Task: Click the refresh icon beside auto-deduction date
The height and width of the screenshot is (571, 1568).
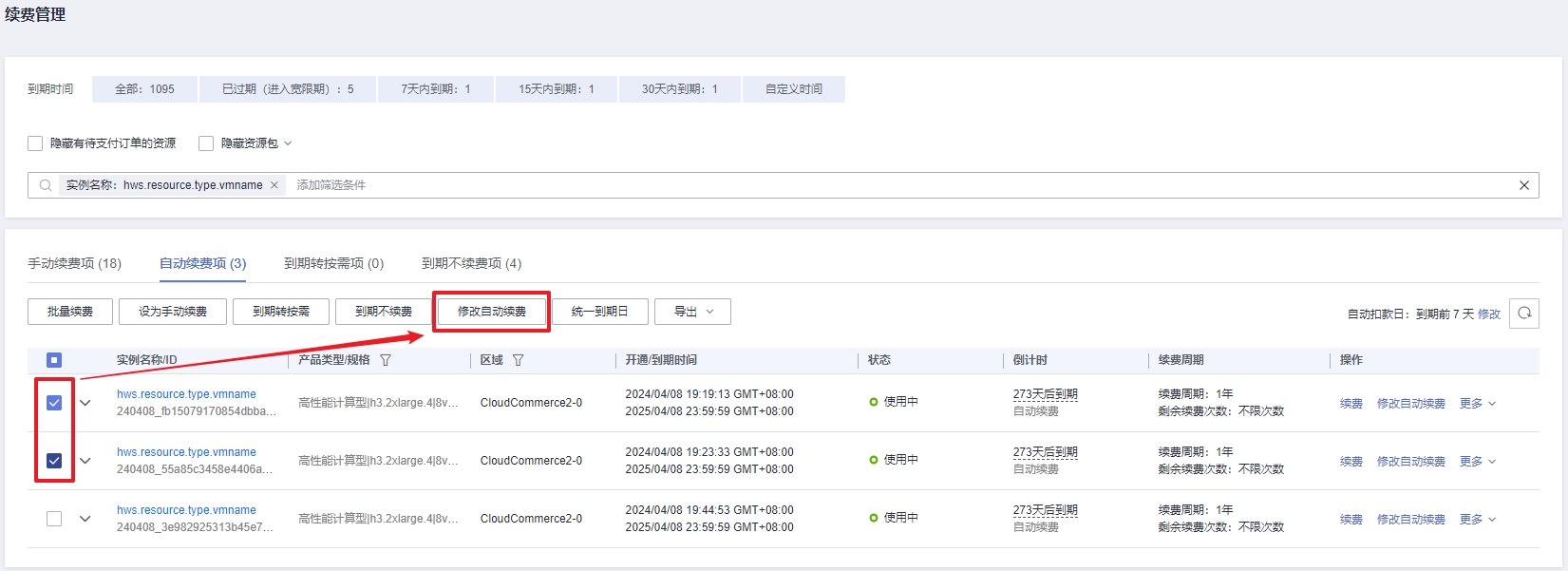Action: pos(1523,313)
